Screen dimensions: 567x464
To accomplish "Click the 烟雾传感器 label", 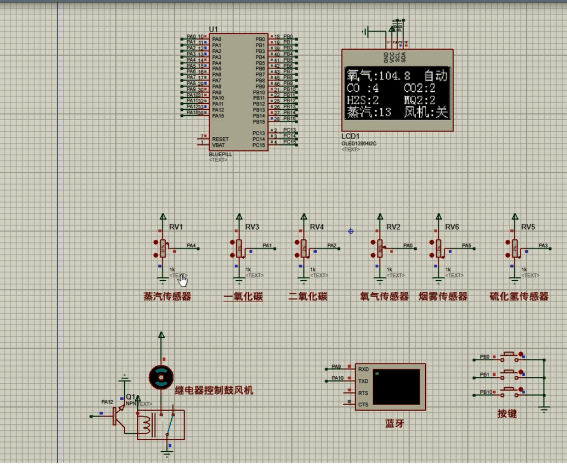I will pos(443,297).
